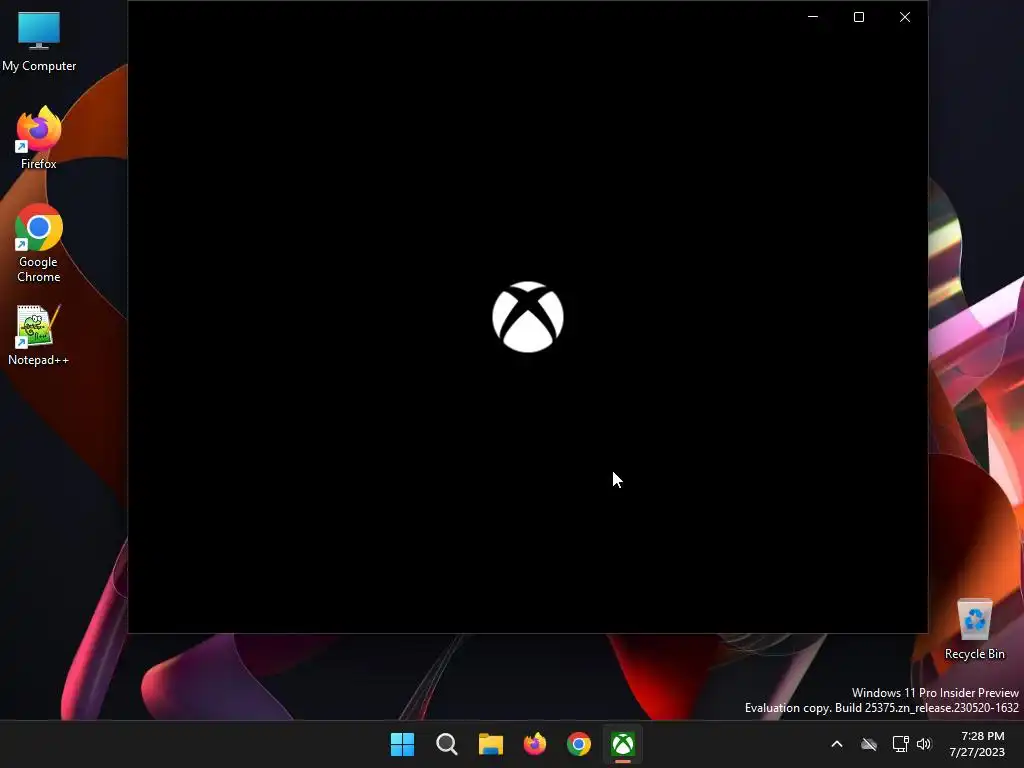Expand the hidden system tray icons
1024x768 pixels.
(x=837, y=744)
